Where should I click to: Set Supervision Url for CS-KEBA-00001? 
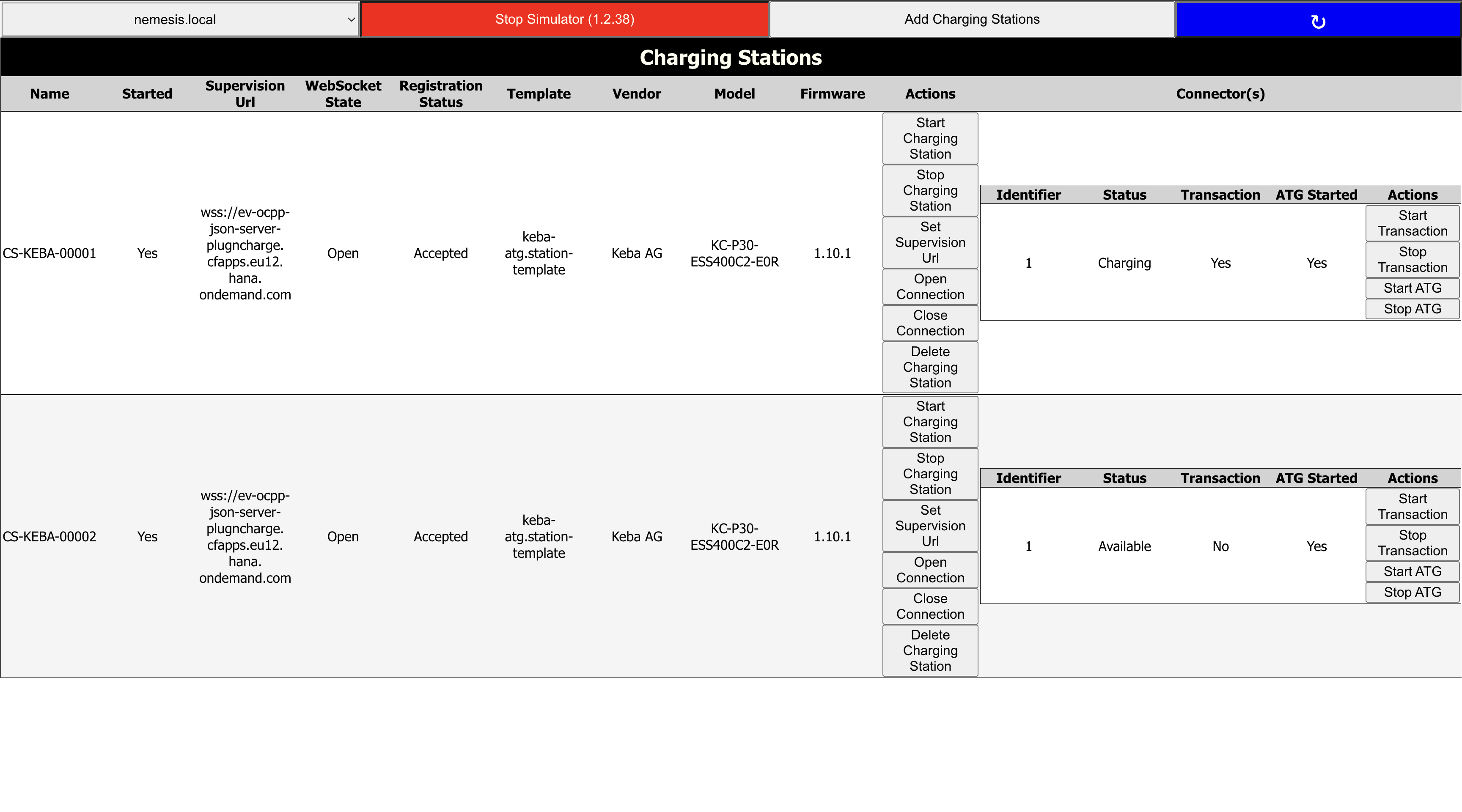930,242
